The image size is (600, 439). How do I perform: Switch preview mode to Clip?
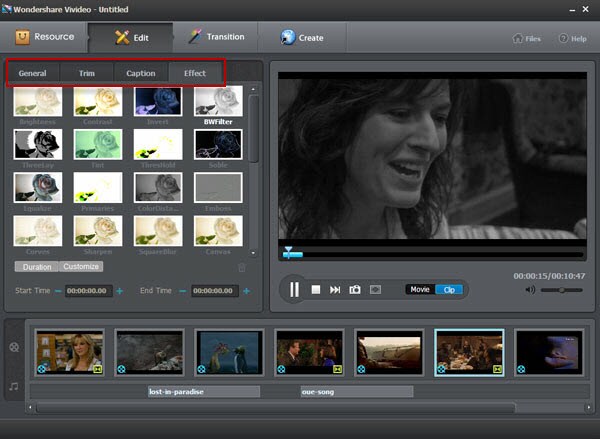click(x=449, y=289)
